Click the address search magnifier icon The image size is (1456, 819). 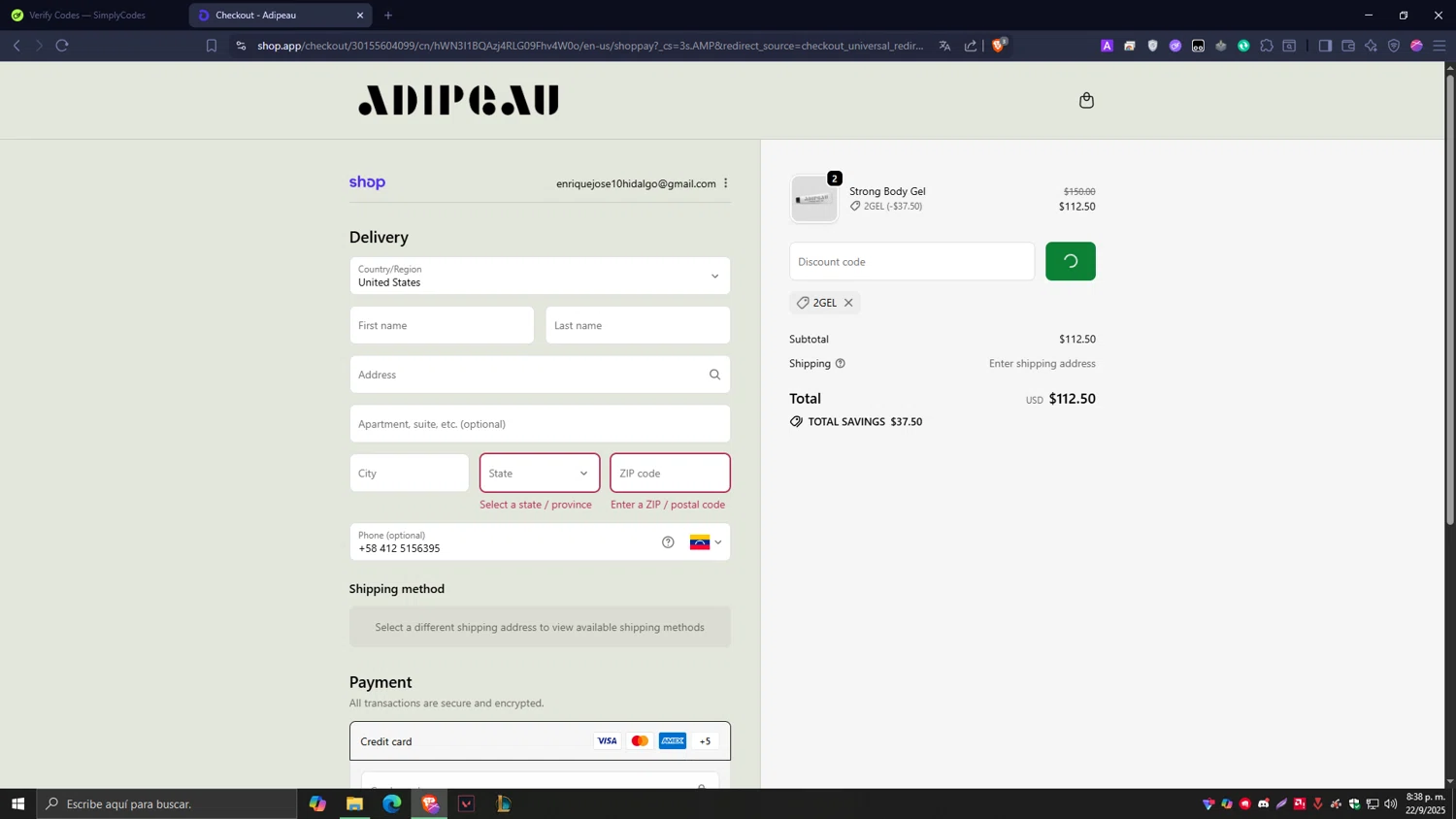pos(714,375)
